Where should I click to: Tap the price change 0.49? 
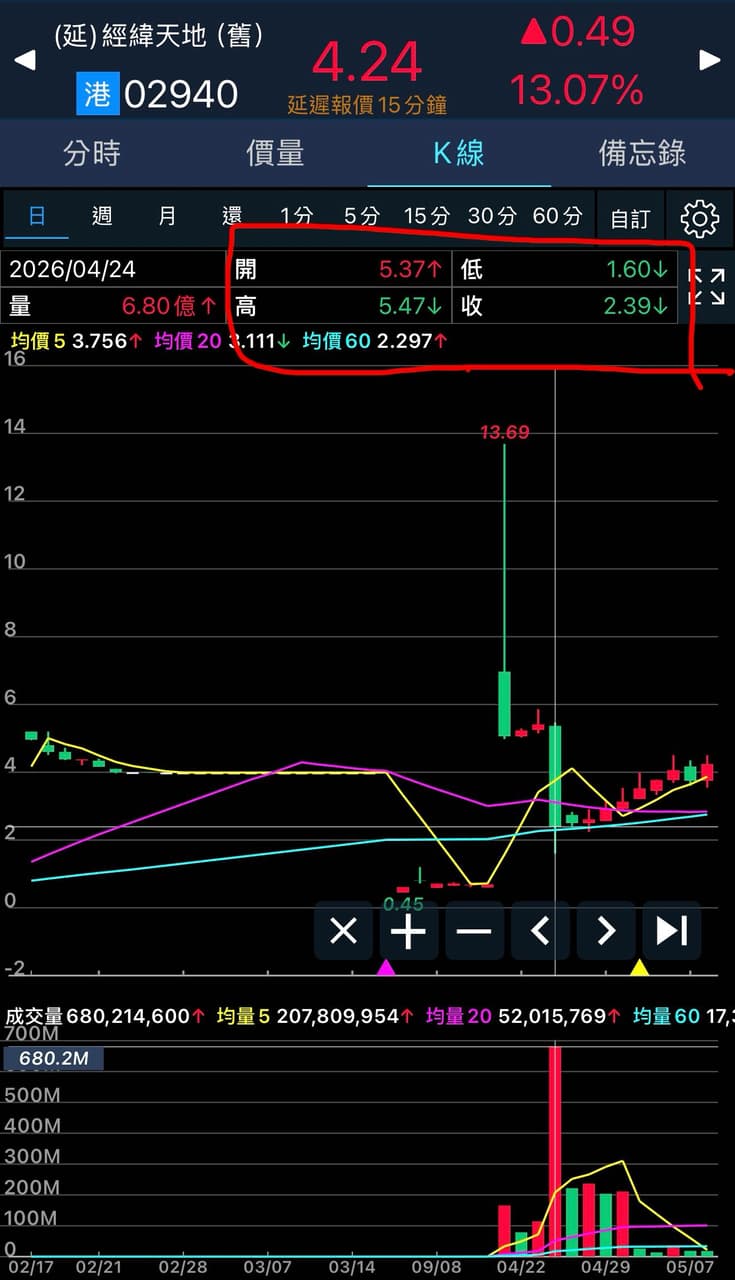point(578,32)
